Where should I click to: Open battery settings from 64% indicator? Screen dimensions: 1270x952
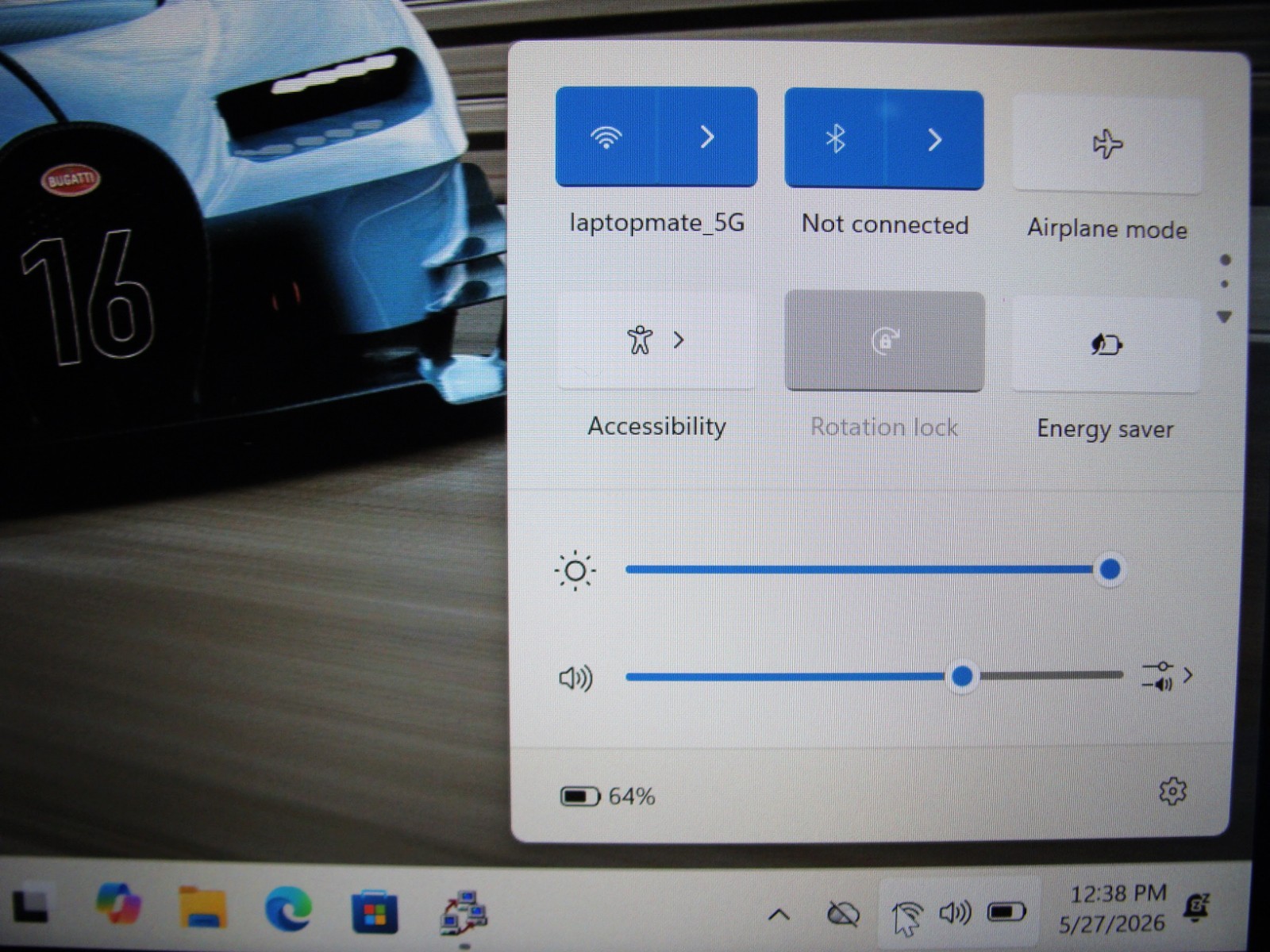[608, 796]
